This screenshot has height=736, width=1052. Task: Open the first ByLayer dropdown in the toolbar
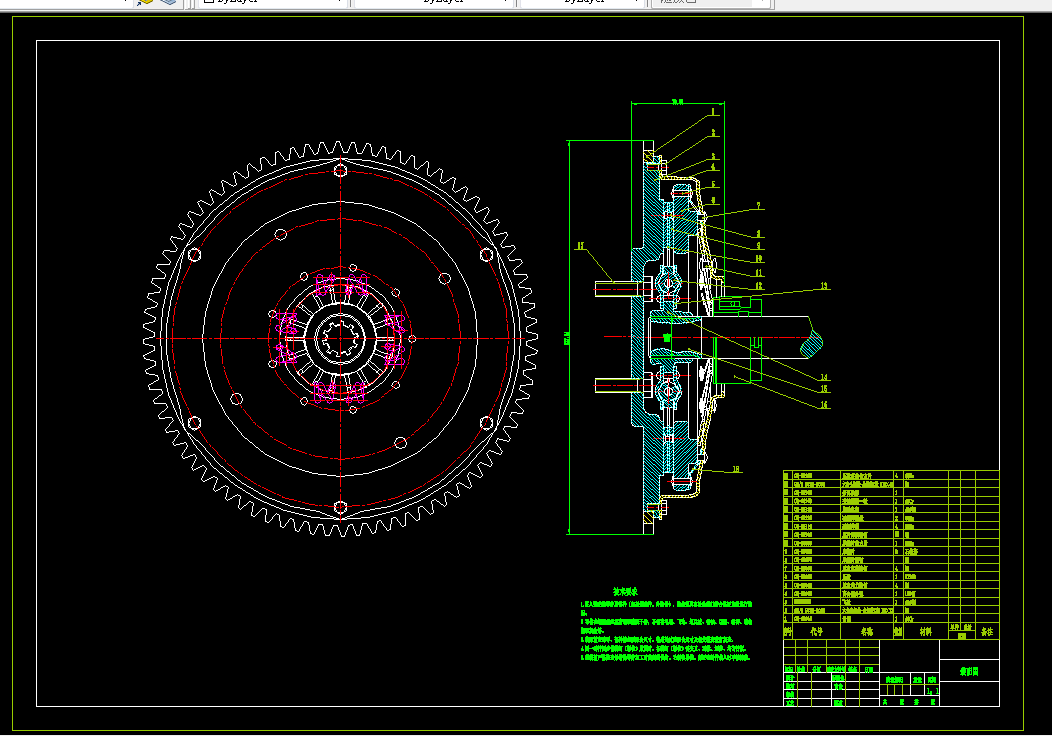(x=272, y=2)
